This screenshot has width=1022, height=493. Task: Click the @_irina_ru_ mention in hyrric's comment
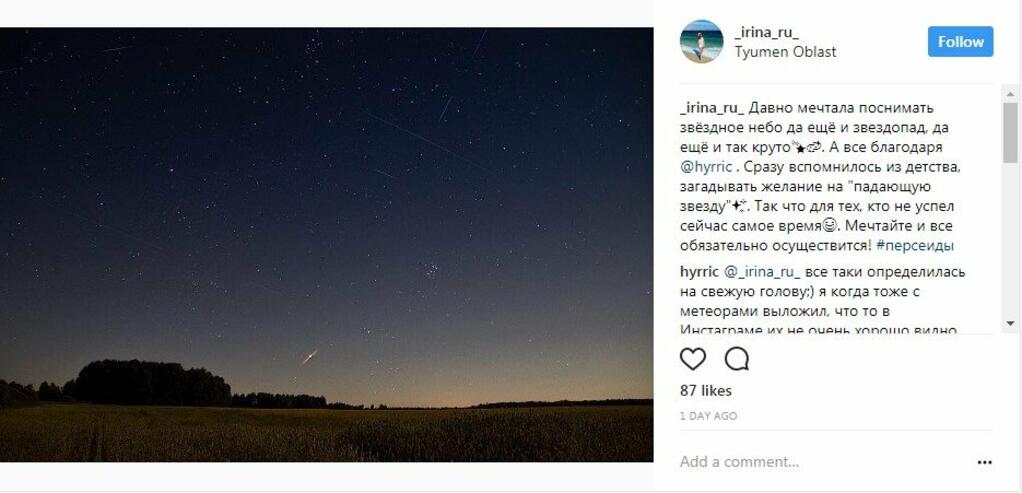tap(762, 272)
